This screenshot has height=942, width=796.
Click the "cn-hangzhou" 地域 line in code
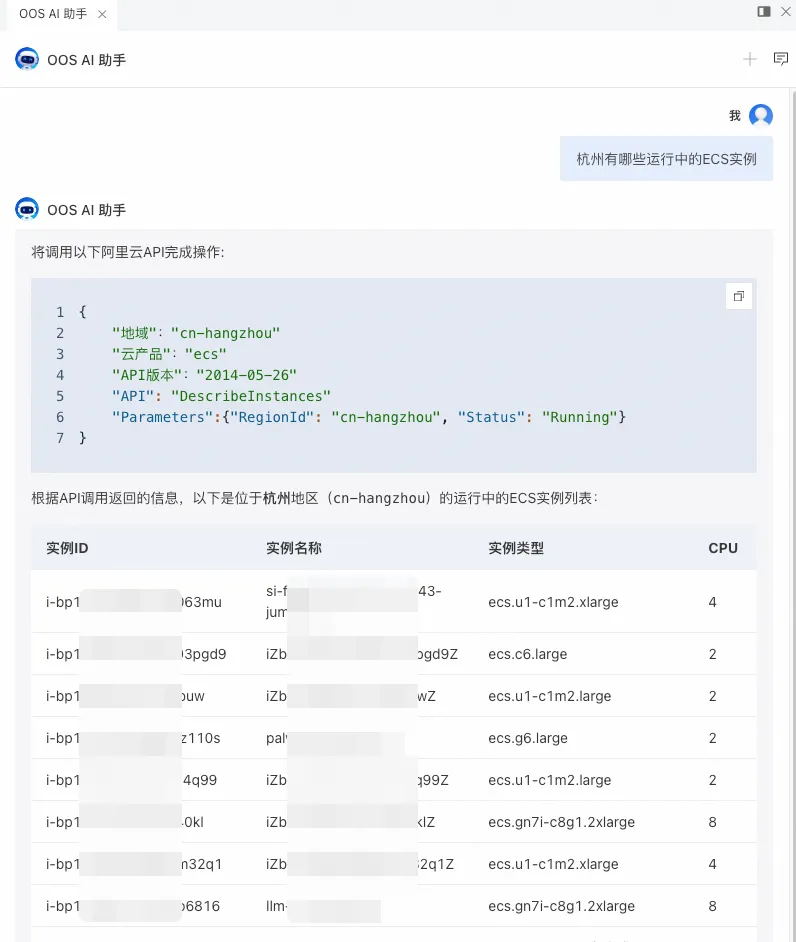[x=196, y=333]
